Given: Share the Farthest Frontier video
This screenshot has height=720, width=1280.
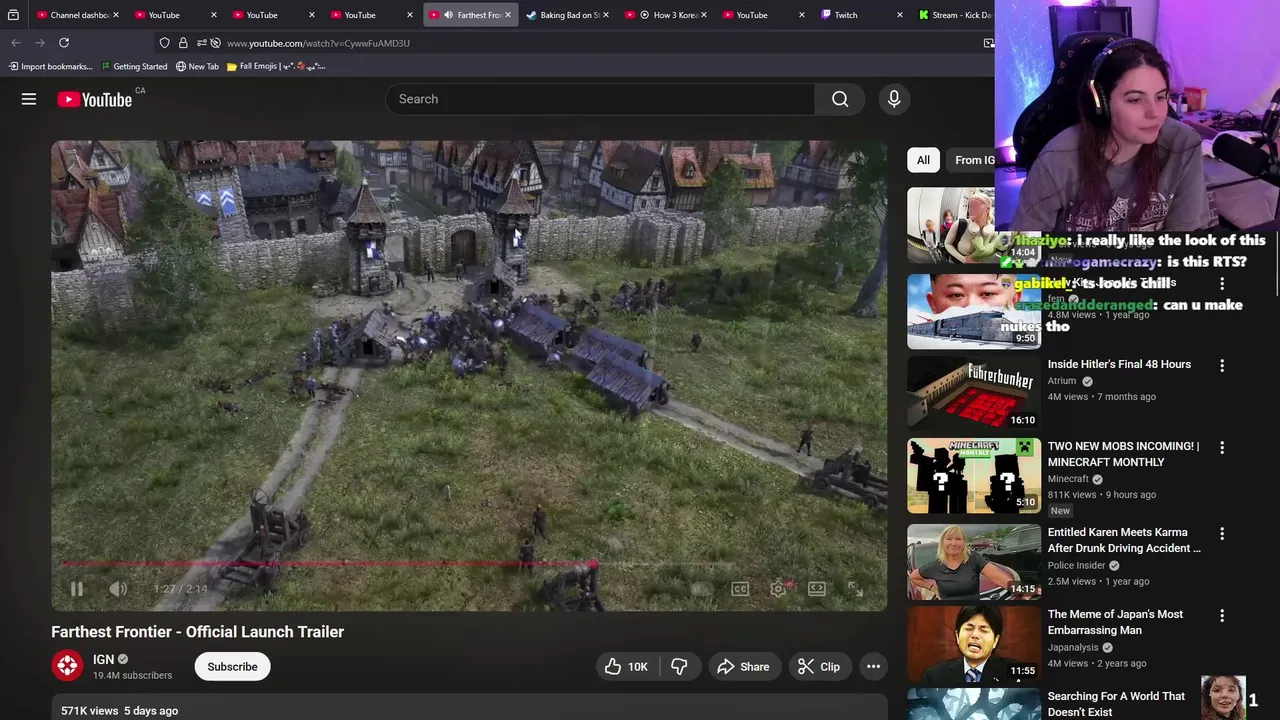Looking at the screenshot, I should coord(743,667).
